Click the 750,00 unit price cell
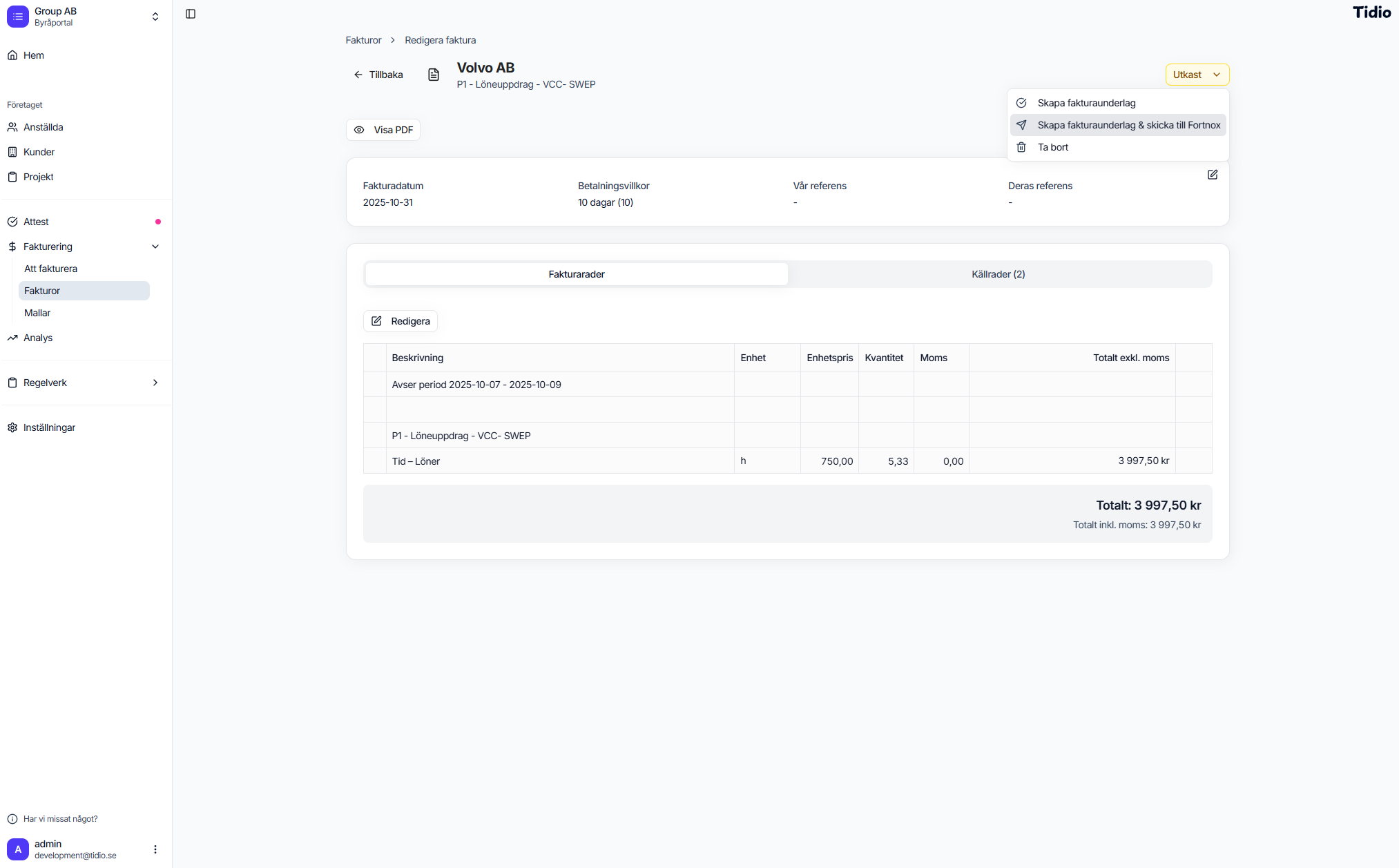The width and height of the screenshot is (1399, 868). [829, 461]
